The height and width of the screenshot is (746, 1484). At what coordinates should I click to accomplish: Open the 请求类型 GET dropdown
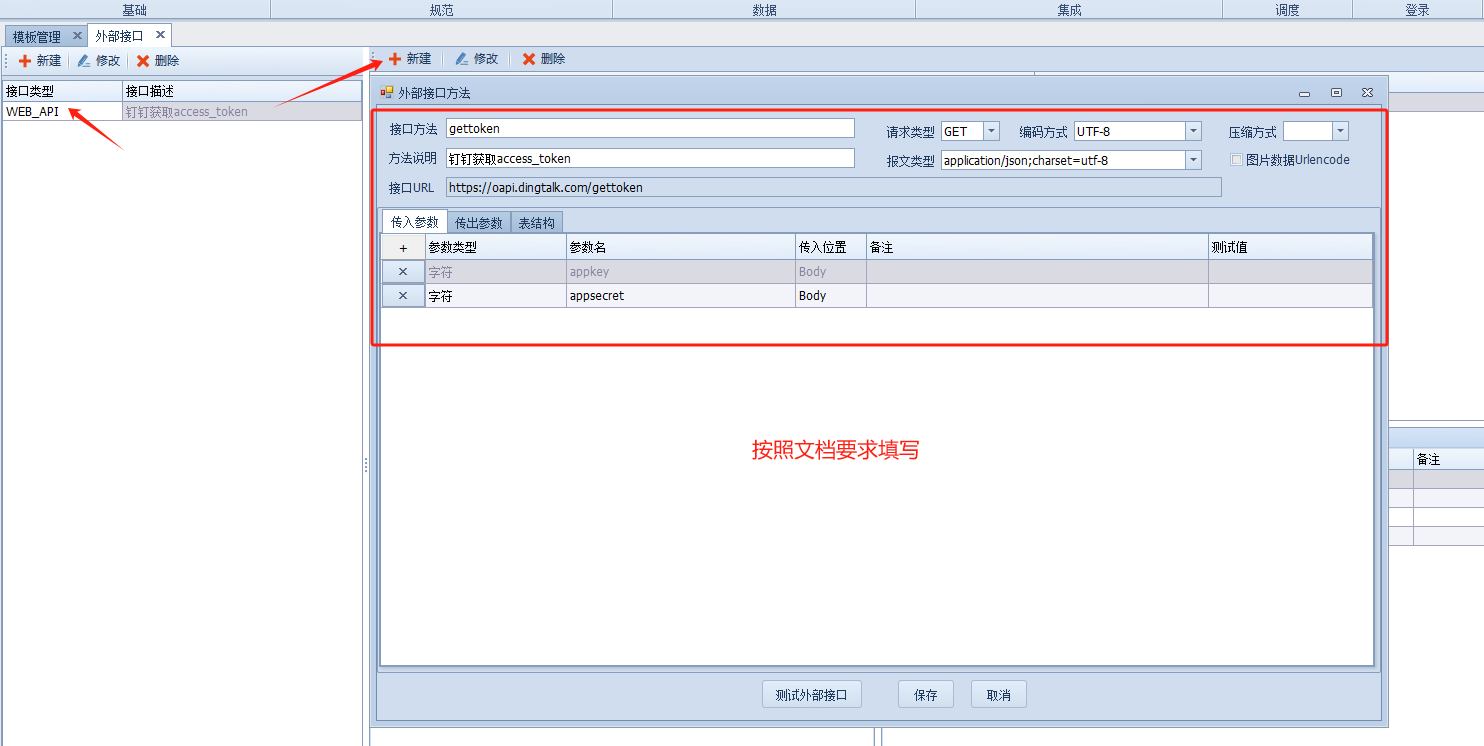point(991,131)
